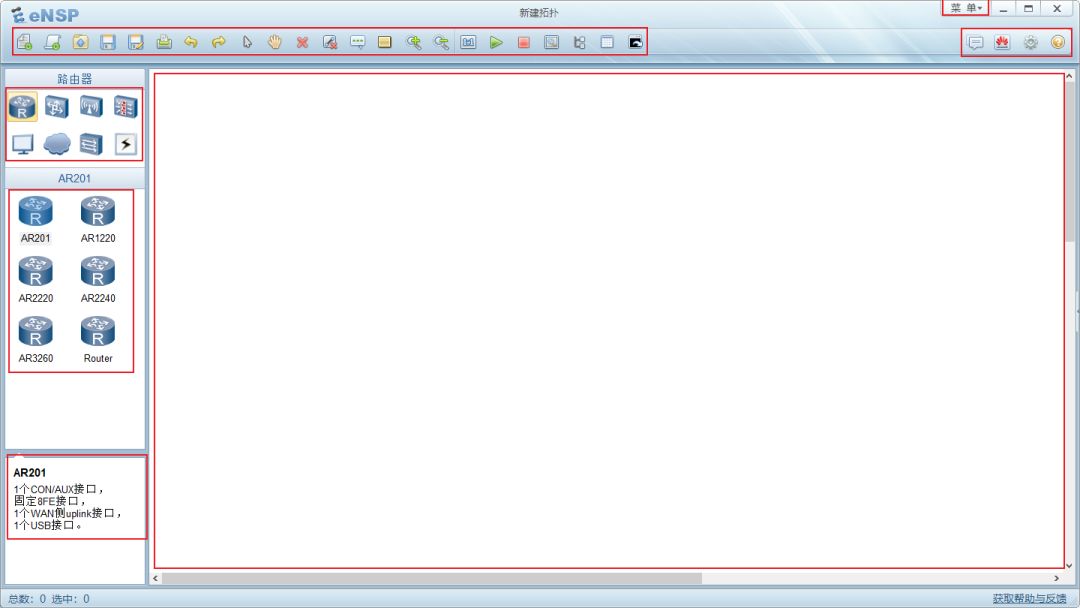Open an existing topology file
Screen dimensions: 1080x608
coord(81,42)
